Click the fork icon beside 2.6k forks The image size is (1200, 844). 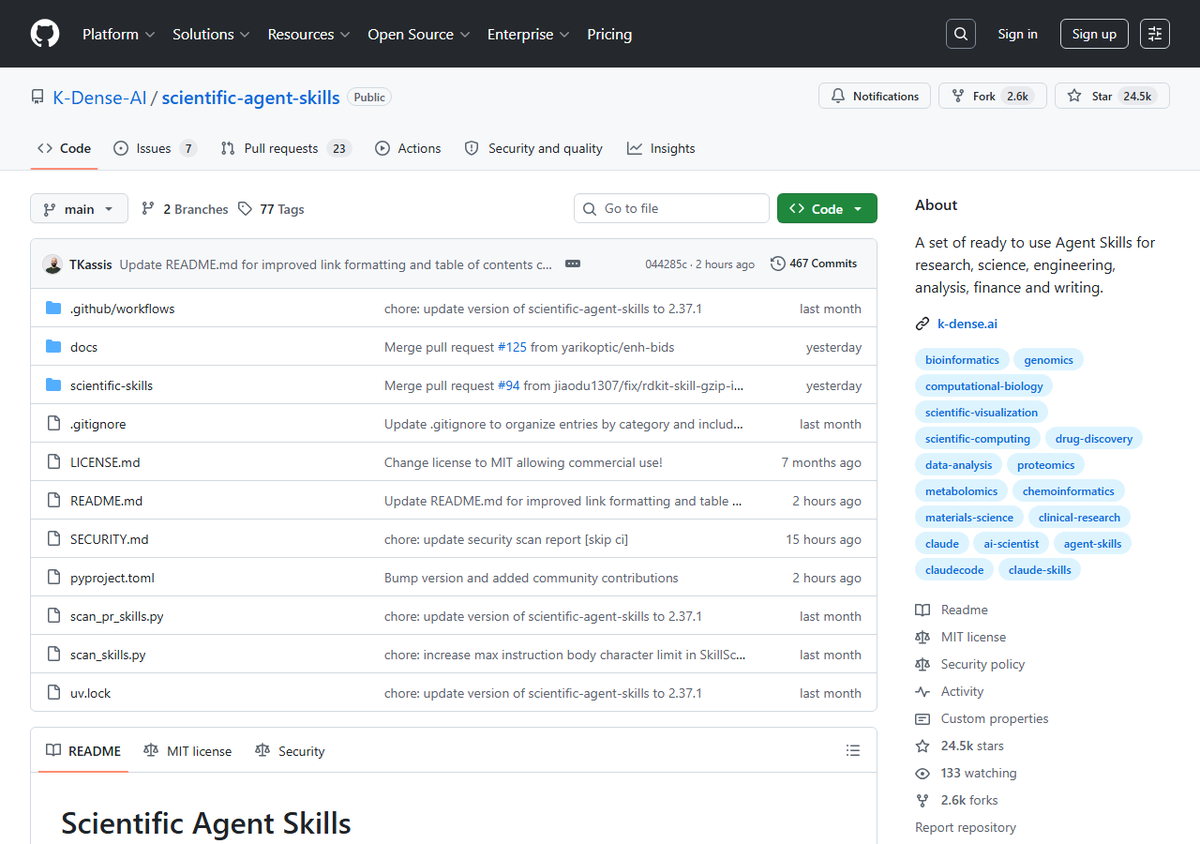(x=922, y=800)
